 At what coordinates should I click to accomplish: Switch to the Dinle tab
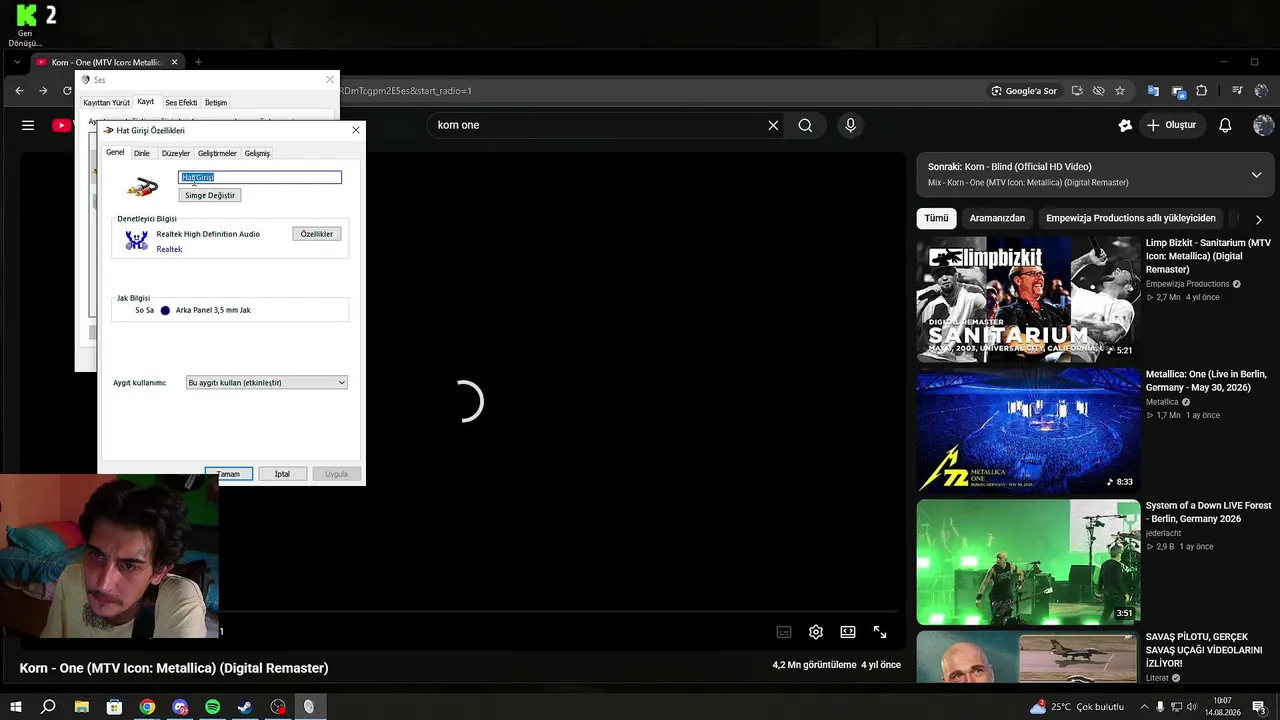click(142, 153)
